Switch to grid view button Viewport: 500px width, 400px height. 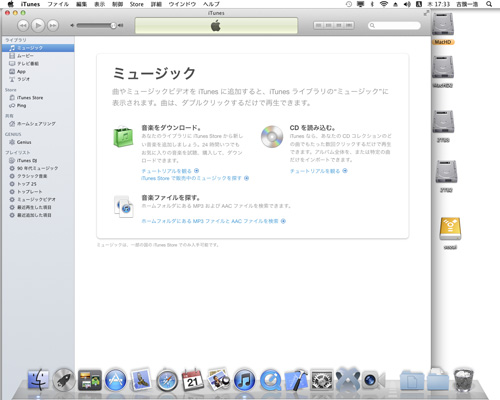(339, 25)
